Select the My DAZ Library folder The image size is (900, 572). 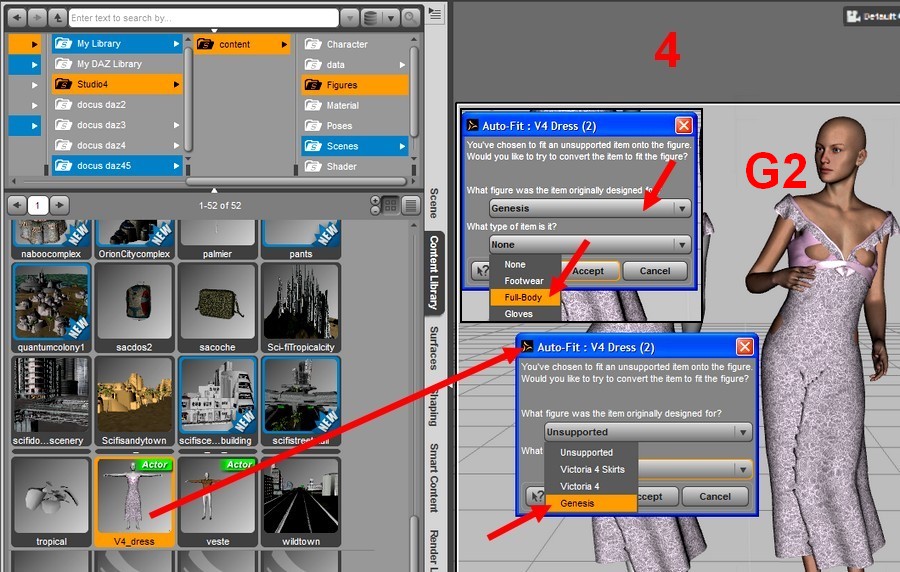pos(117,64)
